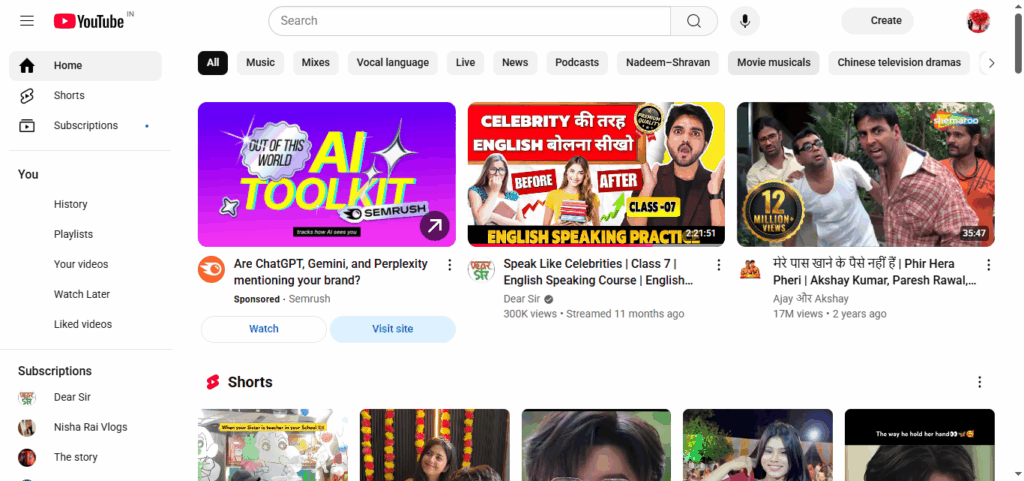The width and height of the screenshot is (1024, 481).
Task: Open channel avatar beside Phir Hera Pheri video
Action: coord(750,269)
